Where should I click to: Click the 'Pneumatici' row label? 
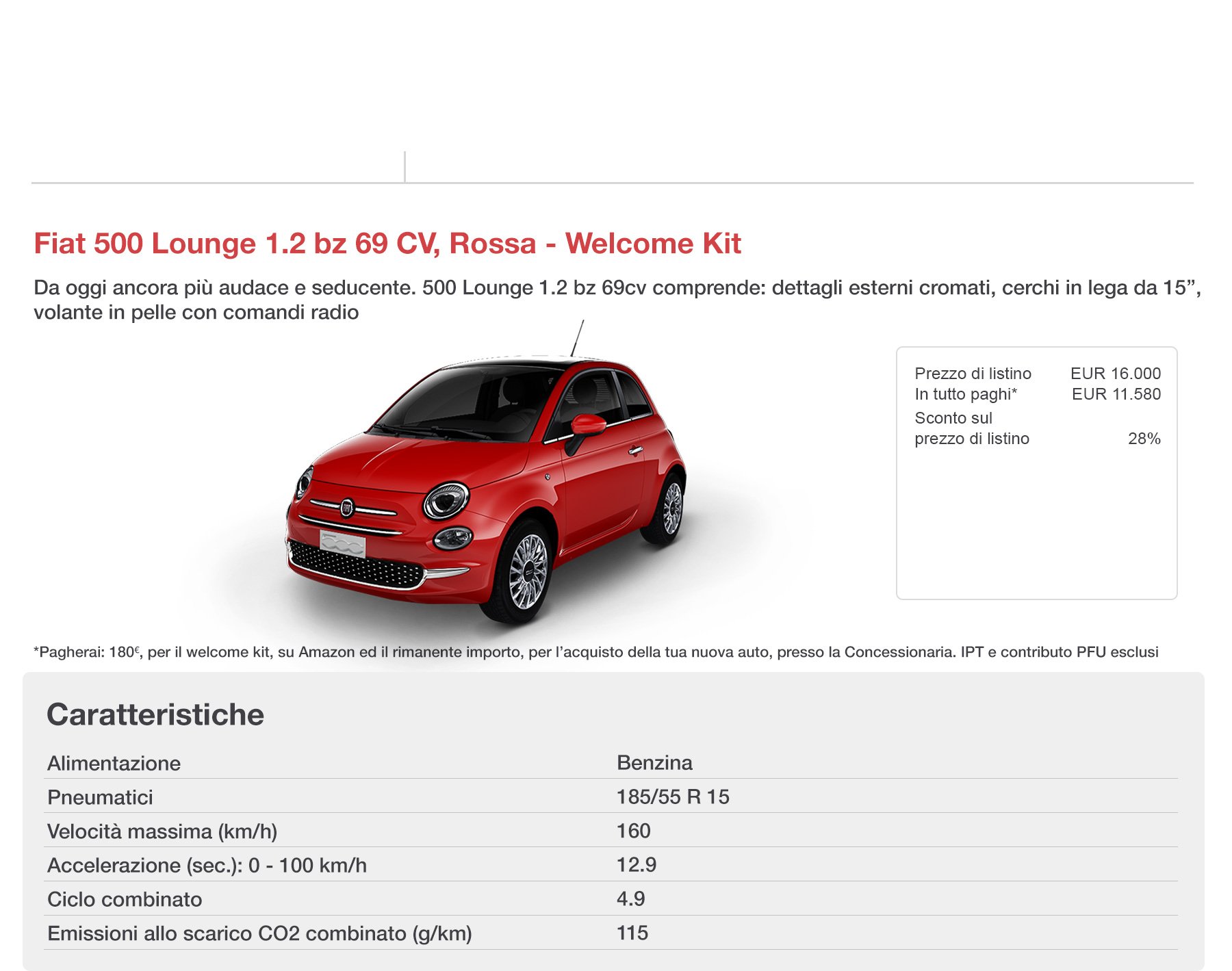[x=100, y=797]
